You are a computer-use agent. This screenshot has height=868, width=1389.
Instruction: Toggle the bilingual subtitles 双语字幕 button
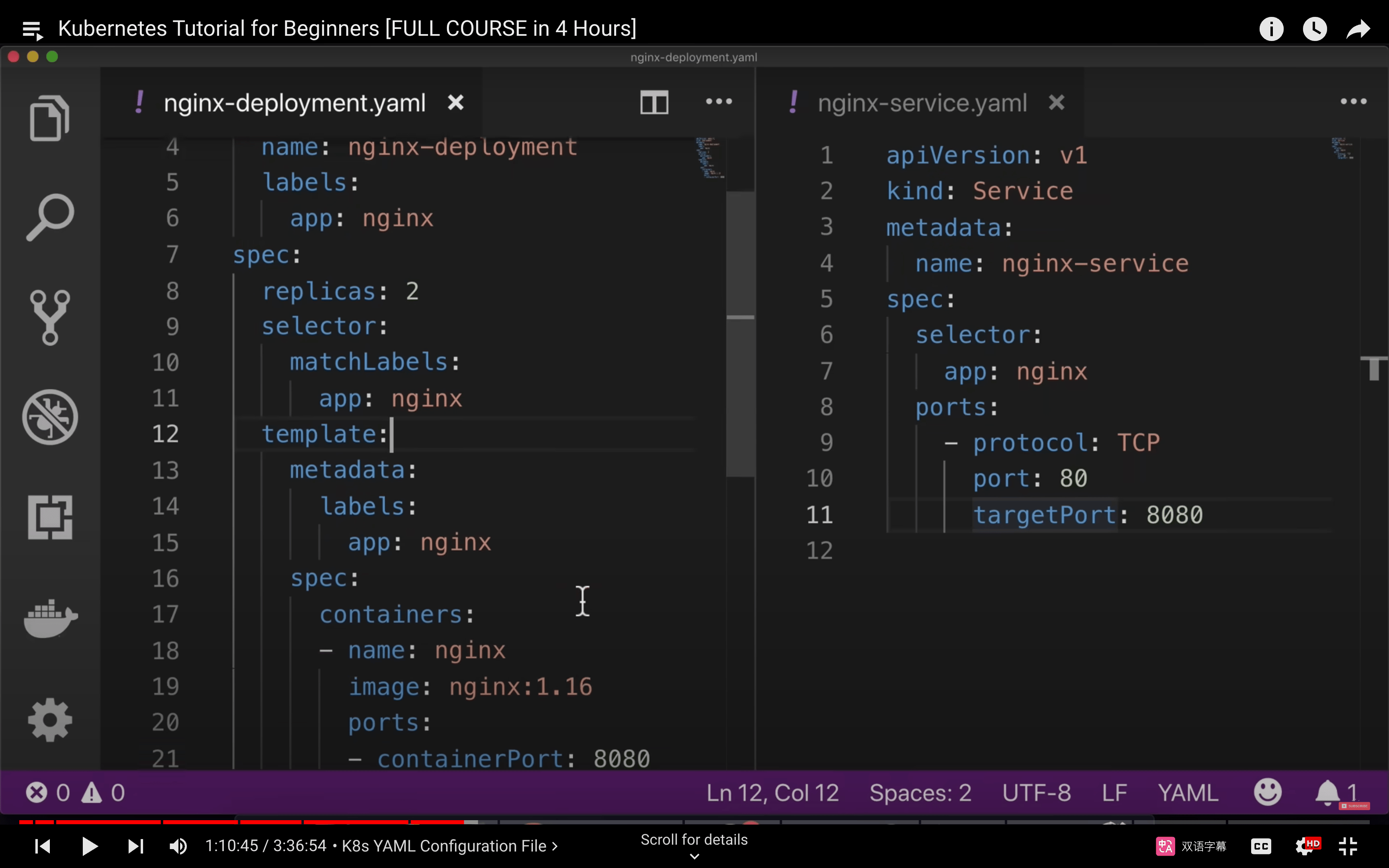coord(1190,846)
